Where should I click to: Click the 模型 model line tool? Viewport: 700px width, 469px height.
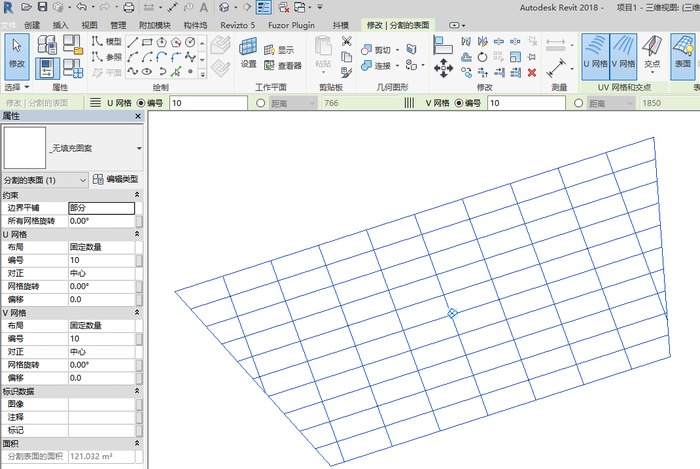click(106, 42)
